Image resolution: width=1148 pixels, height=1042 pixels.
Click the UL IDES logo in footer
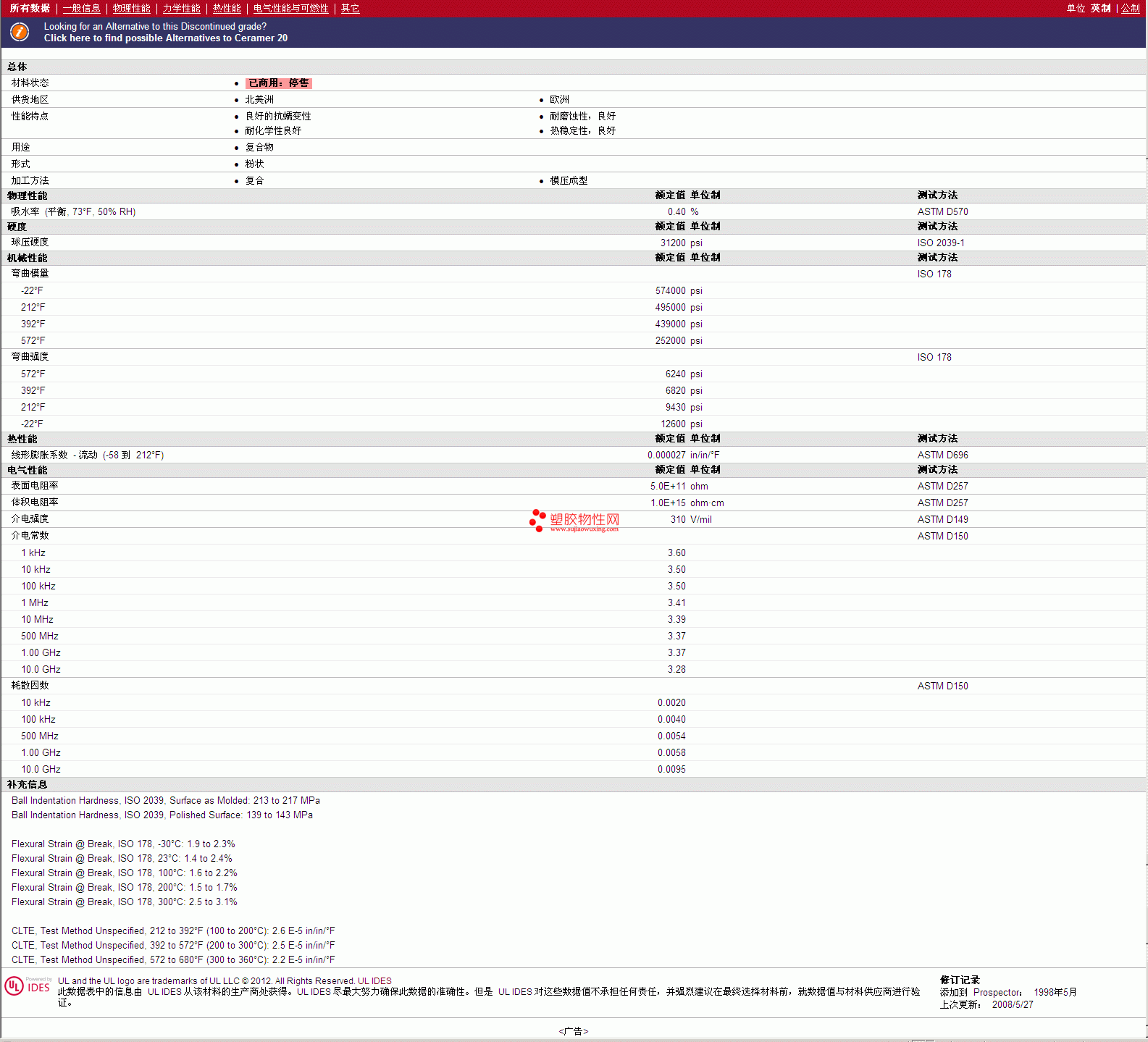tap(28, 986)
